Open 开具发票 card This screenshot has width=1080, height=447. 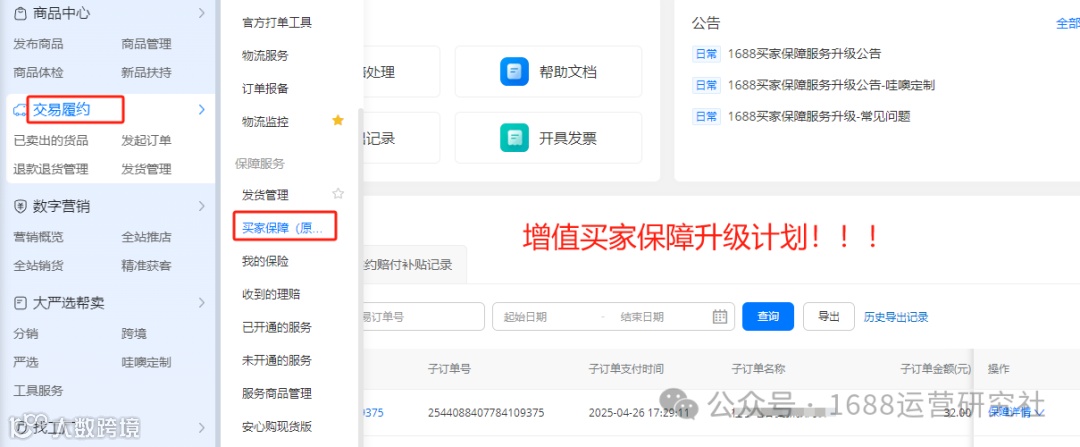click(548, 138)
